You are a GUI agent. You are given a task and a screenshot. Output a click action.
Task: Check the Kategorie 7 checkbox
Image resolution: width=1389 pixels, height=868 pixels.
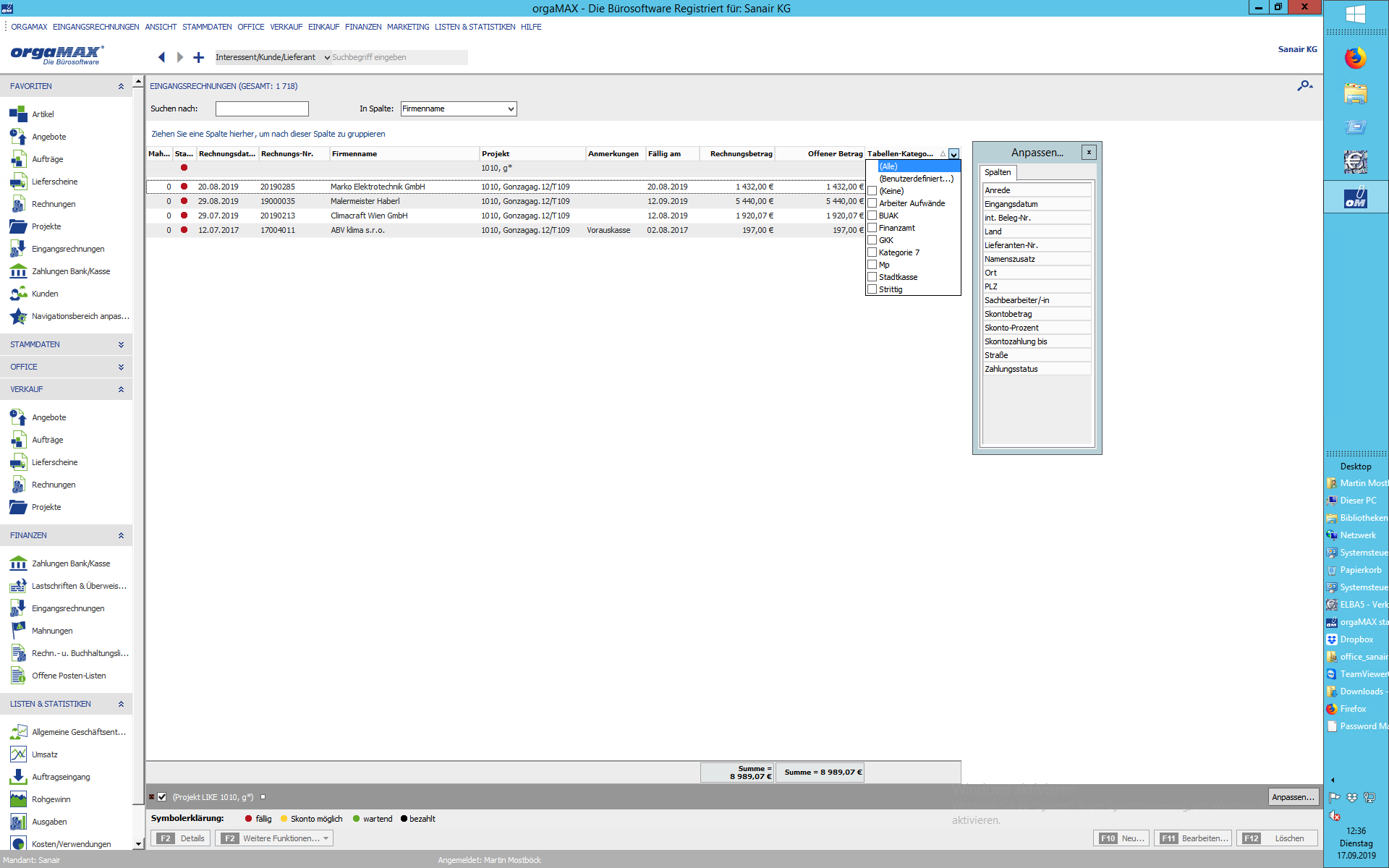click(872, 252)
